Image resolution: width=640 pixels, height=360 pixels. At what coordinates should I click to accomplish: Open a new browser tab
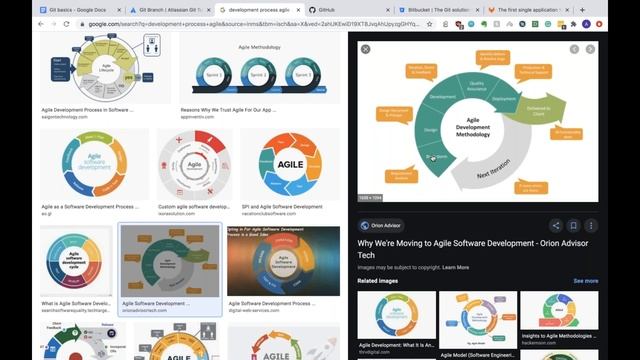(582, 10)
